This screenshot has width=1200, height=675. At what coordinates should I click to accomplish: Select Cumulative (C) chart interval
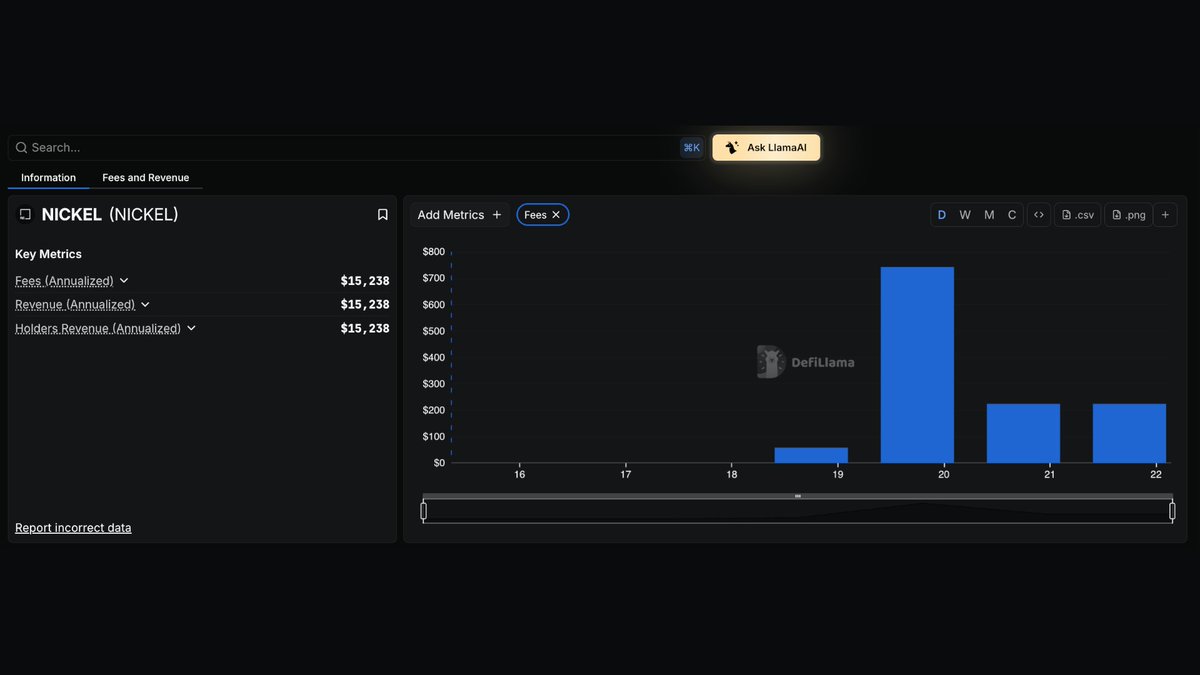[x=1012, y=215]
